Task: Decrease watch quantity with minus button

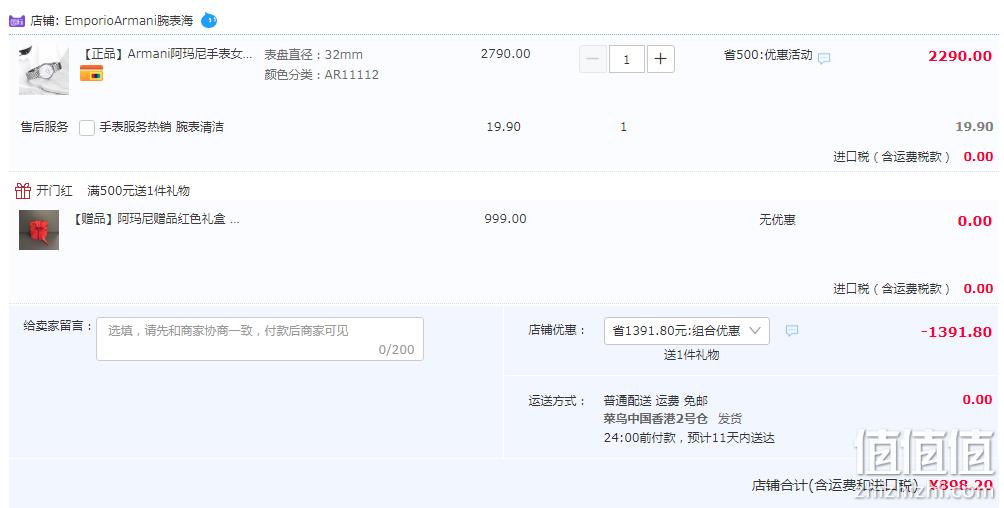Action: pos(592,59)
